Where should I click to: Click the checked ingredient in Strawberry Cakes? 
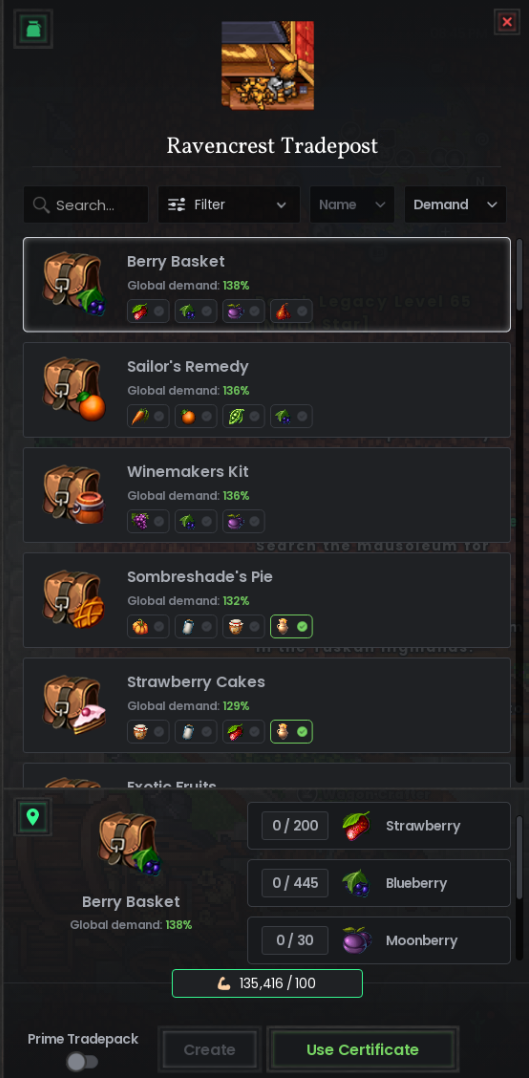point(292,732)
